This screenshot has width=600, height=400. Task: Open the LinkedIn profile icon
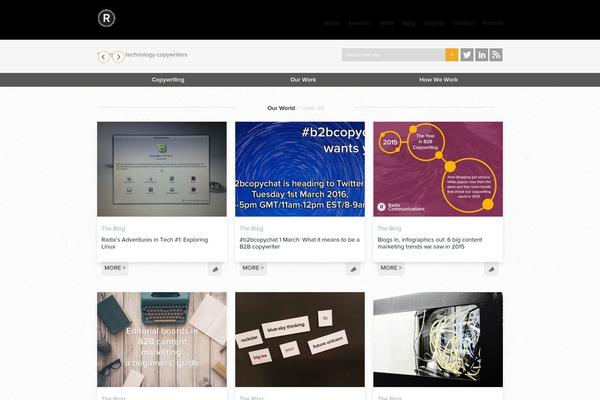click(x=481, y=55)
